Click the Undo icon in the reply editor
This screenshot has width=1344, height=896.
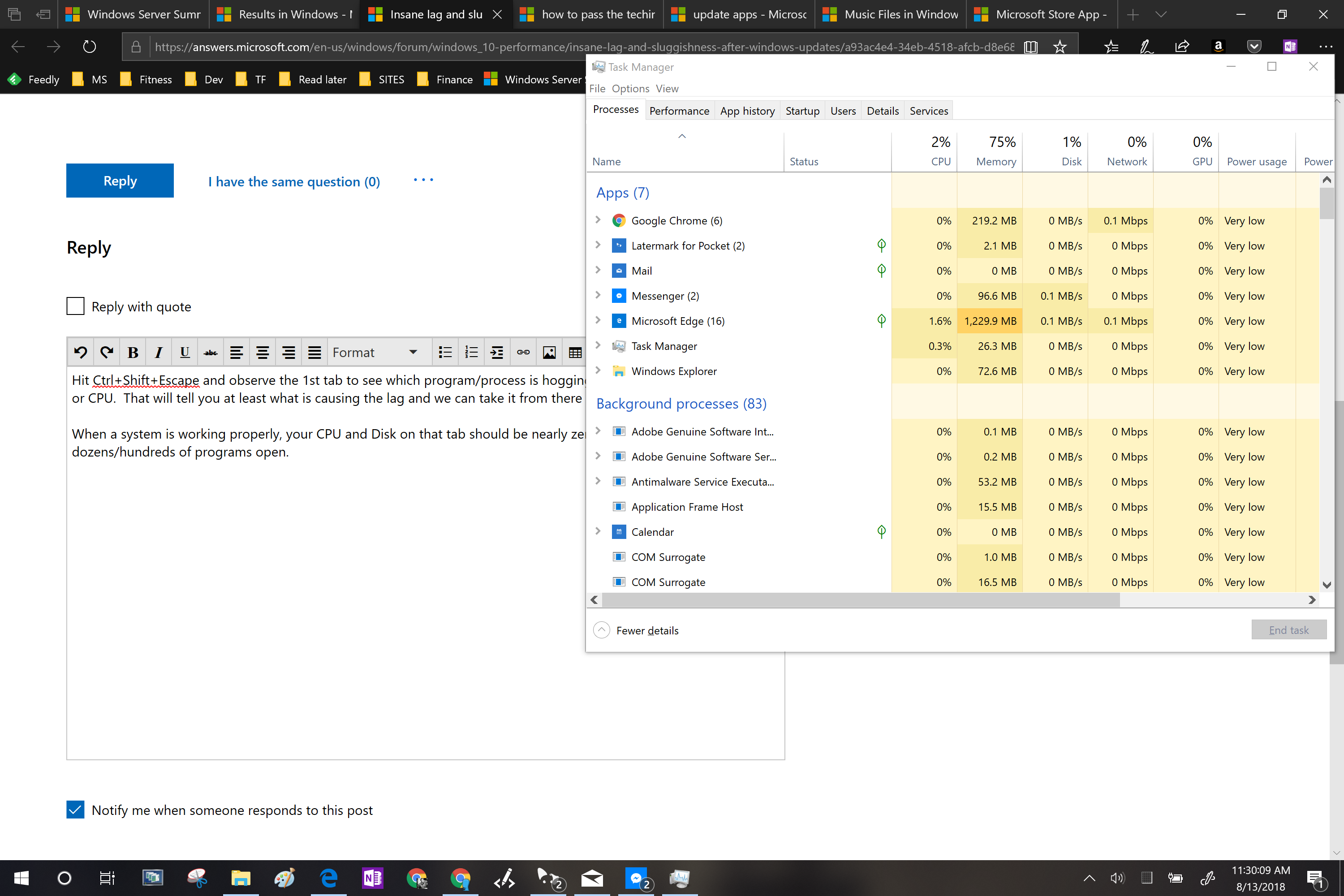point(81,352)
